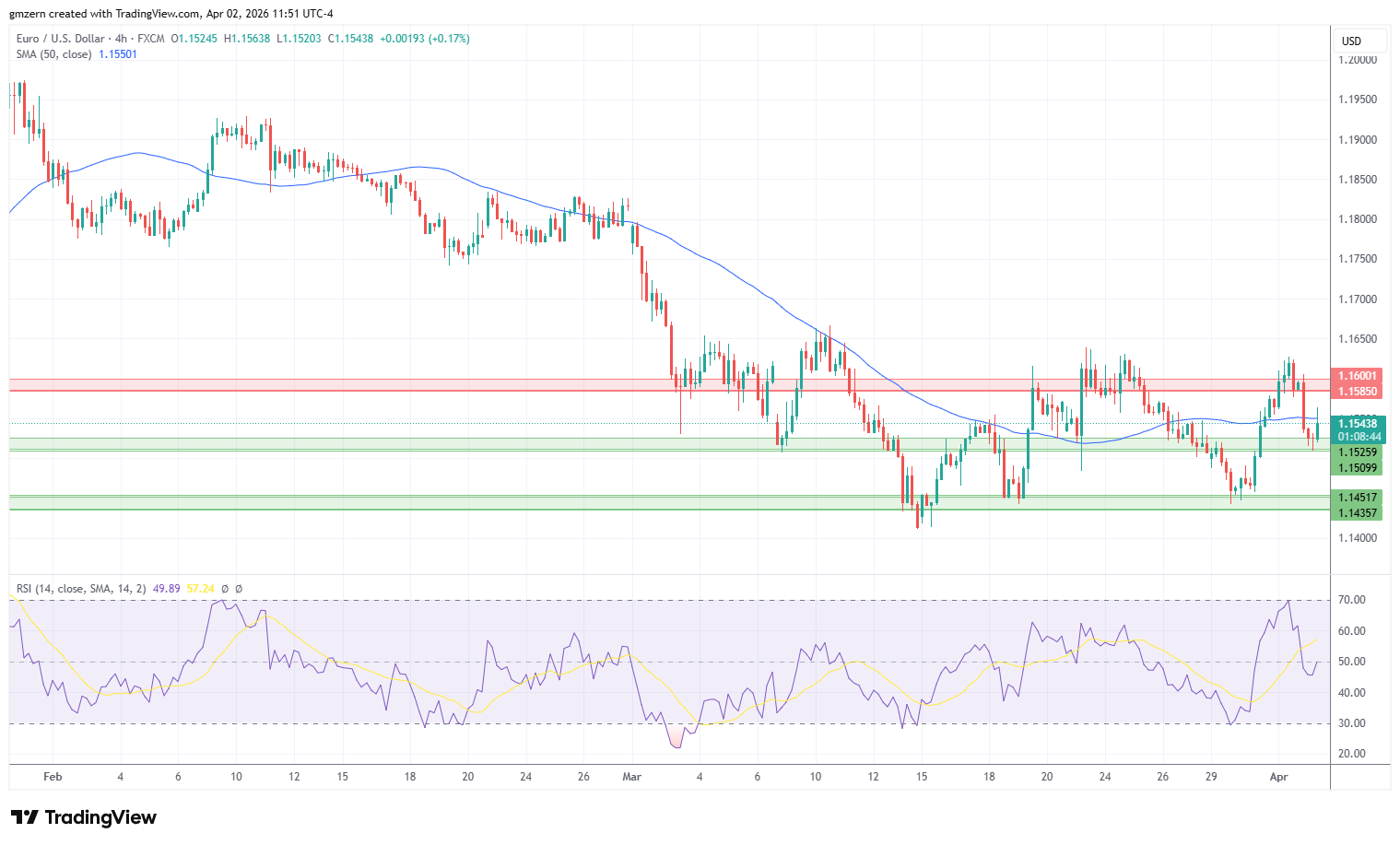Click the 1.20000 price axis level
This screenshot has width=1400, height=845.
click(1358, 60)
